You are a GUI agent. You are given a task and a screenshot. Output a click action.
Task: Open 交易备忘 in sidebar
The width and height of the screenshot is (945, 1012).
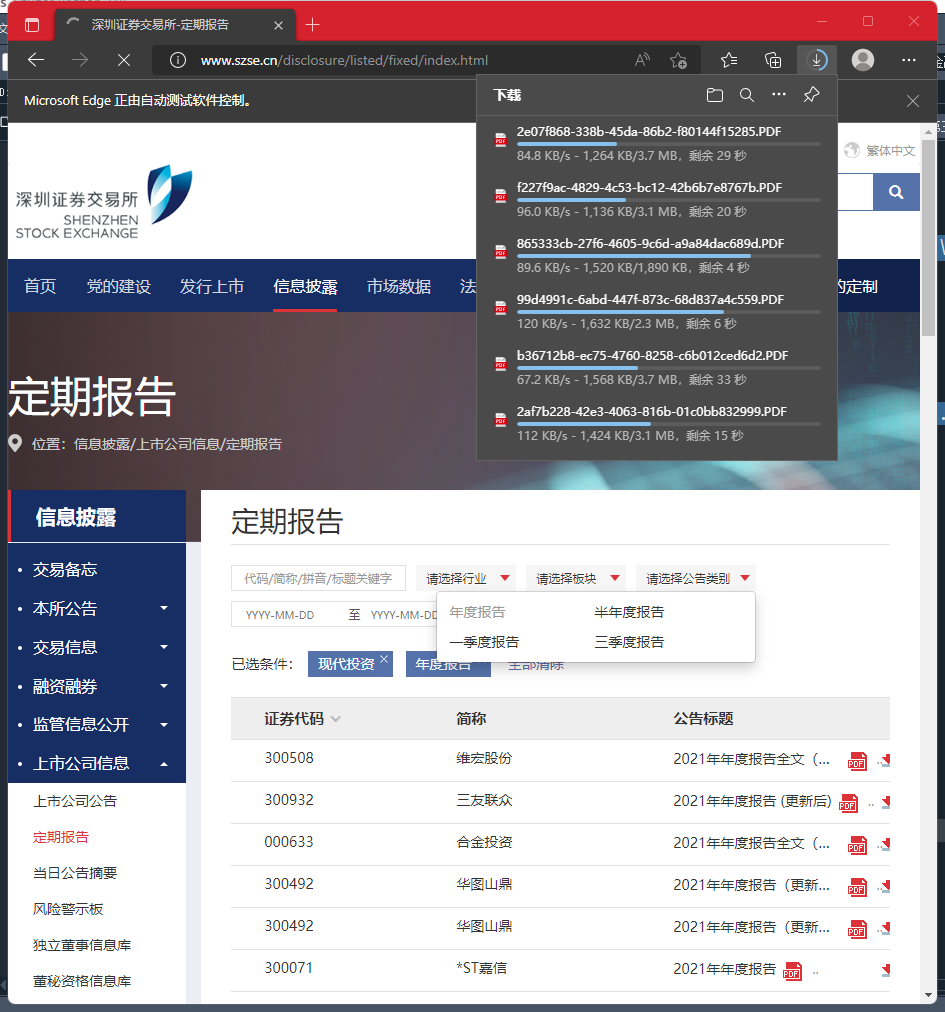65,569
